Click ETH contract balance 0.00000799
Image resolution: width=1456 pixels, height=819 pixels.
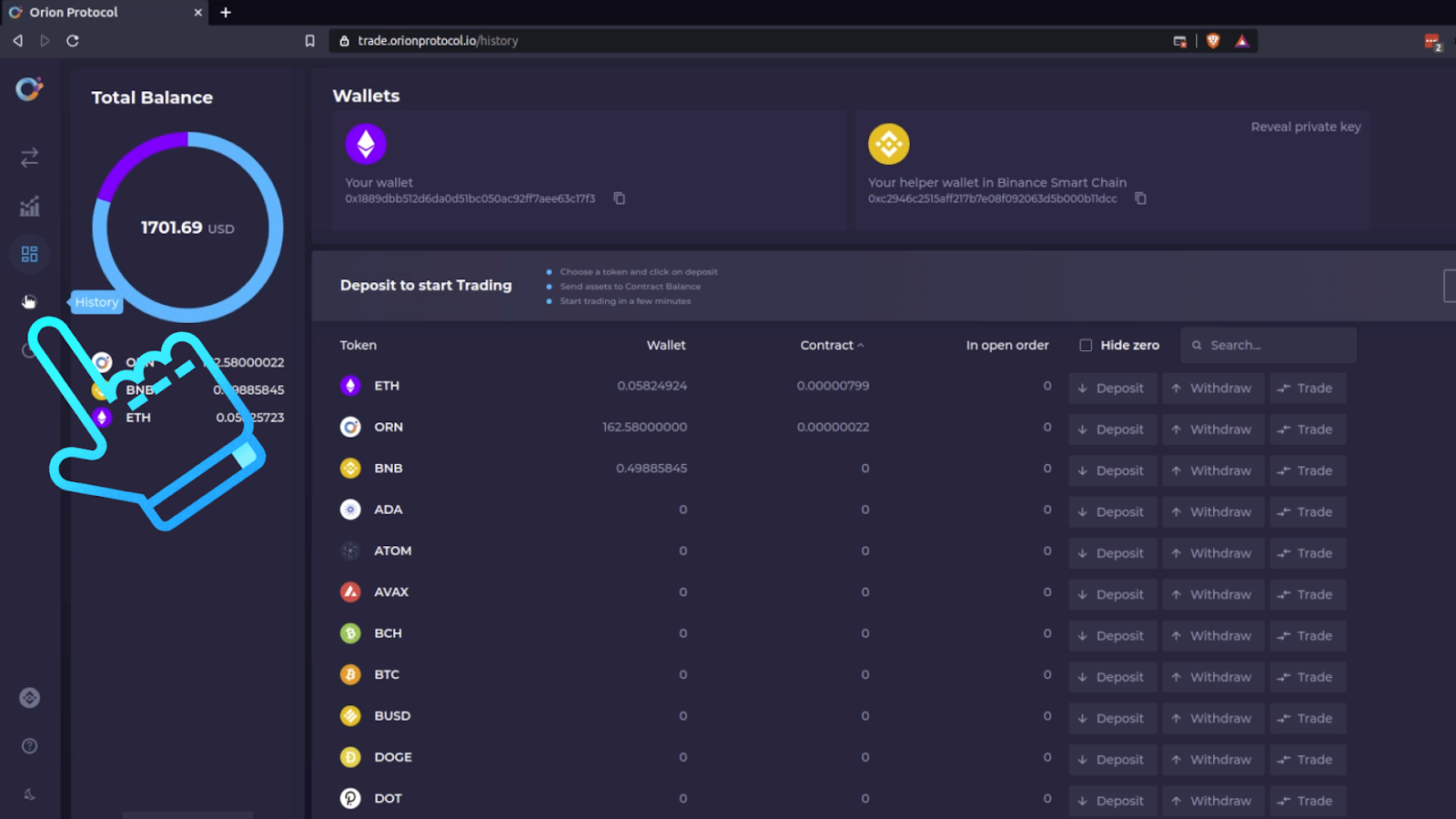click(x=833, y=386)
